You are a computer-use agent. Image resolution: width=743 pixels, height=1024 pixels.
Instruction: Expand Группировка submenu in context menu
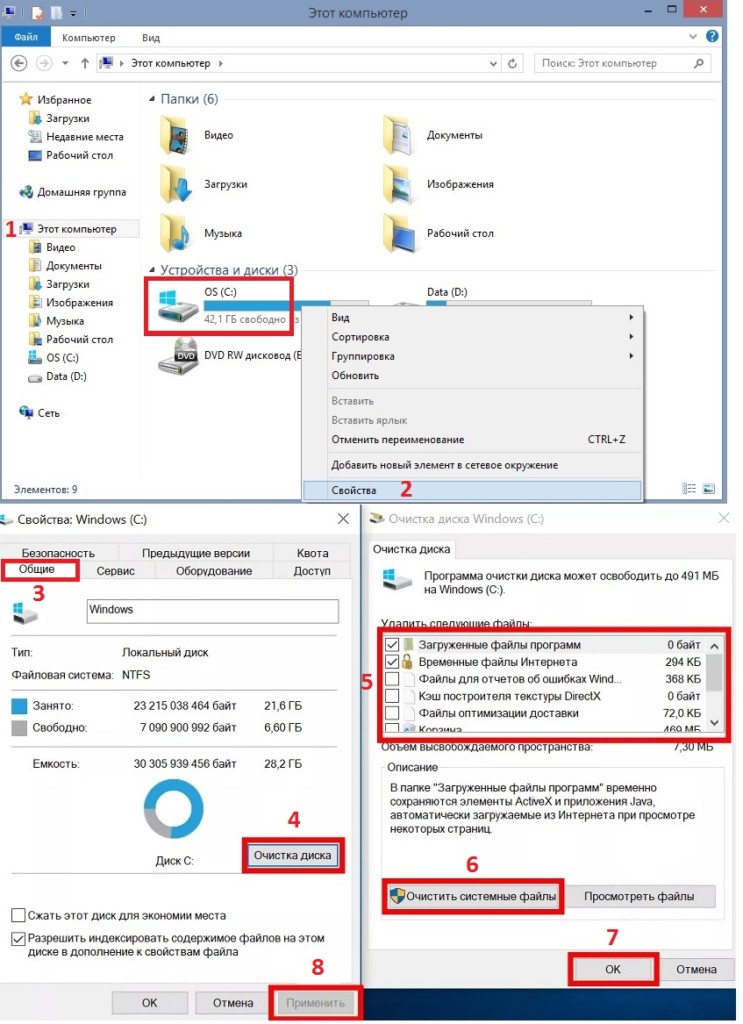coord(631,356)
